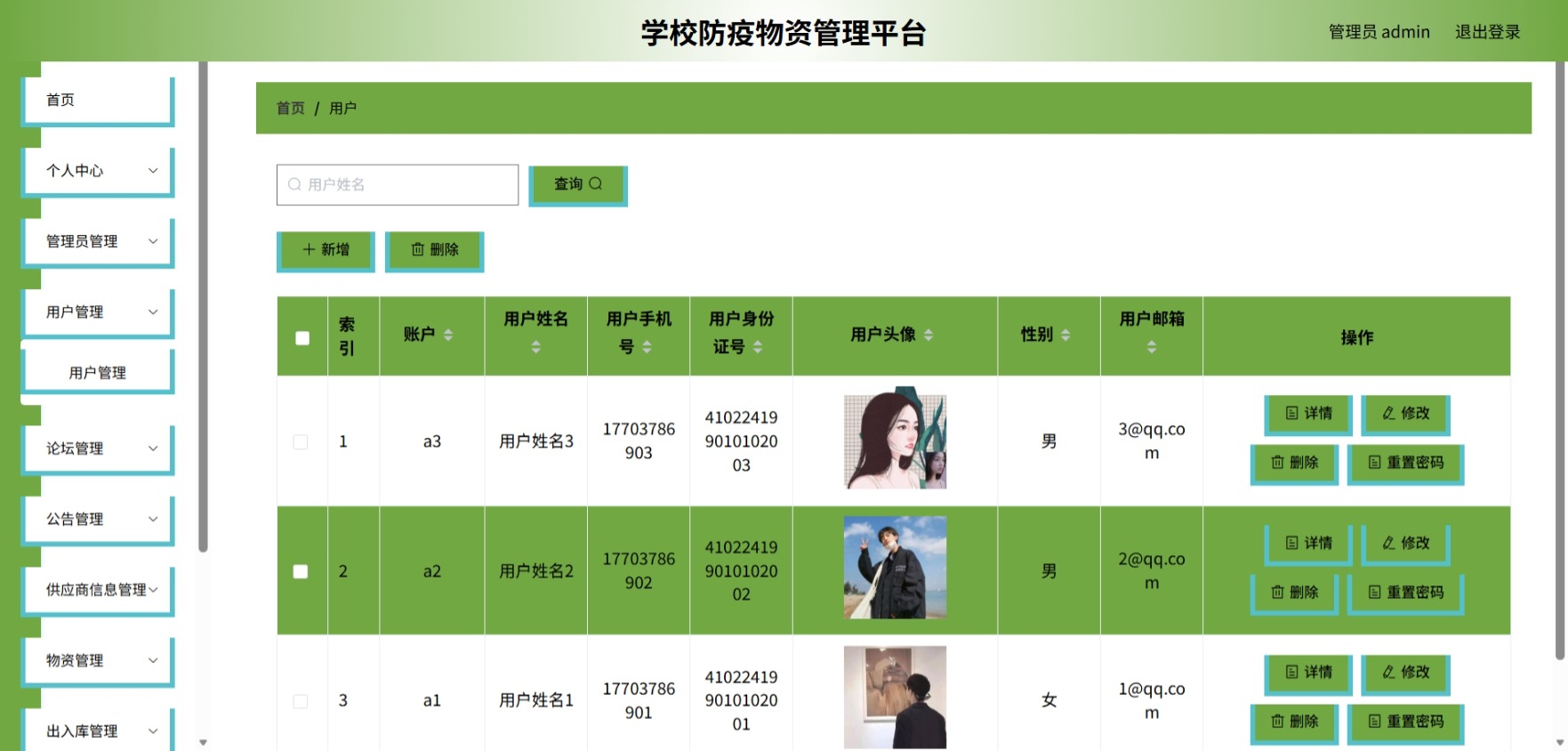Click 重置密码 for user a3
This screenshot has height=751, width=1568.
tap(1405, 464)
